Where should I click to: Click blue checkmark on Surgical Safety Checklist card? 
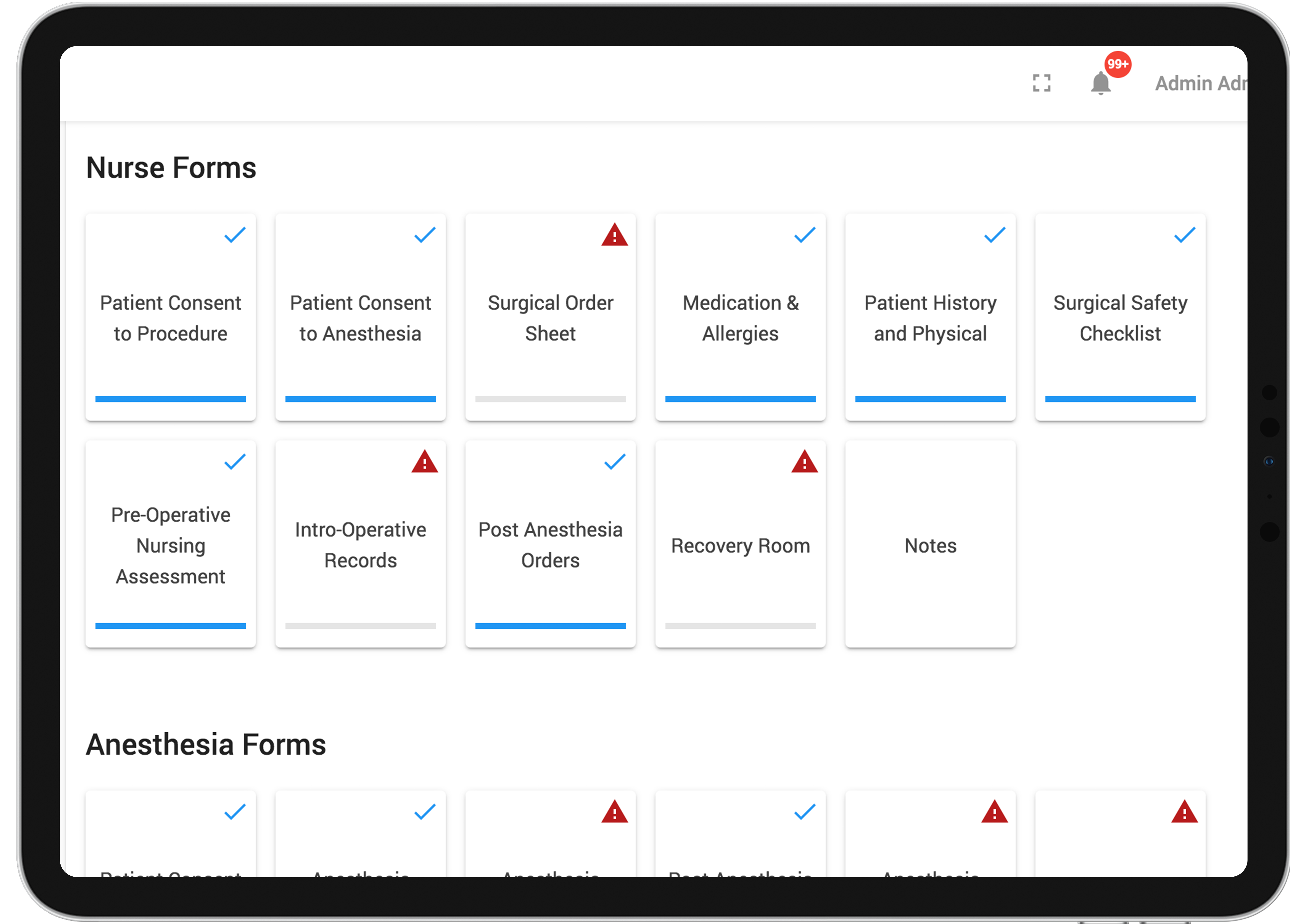click(1185, 235)
